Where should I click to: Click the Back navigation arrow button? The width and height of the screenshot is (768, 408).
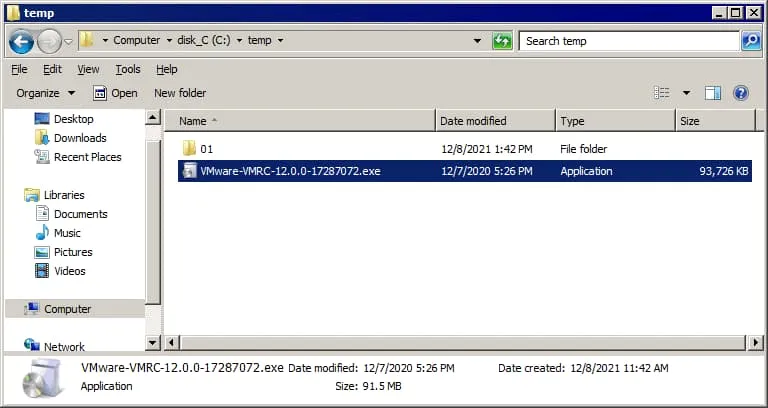tap(21, 41)
